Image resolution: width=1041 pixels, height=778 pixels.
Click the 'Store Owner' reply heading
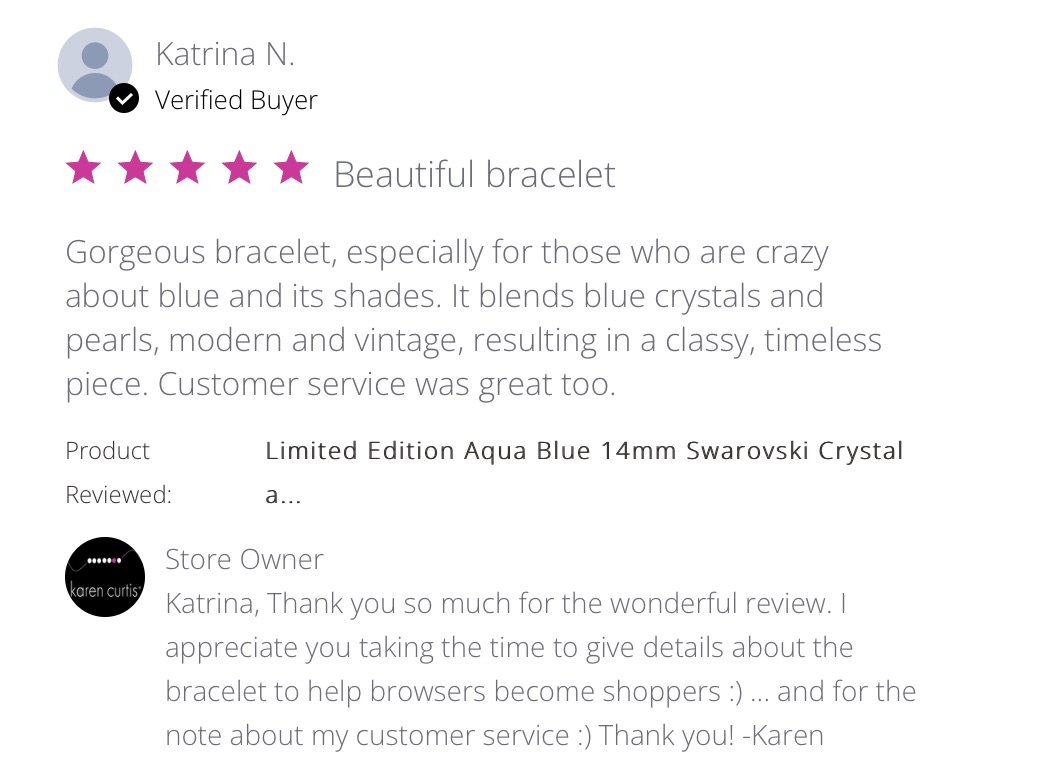click(244, 560)
